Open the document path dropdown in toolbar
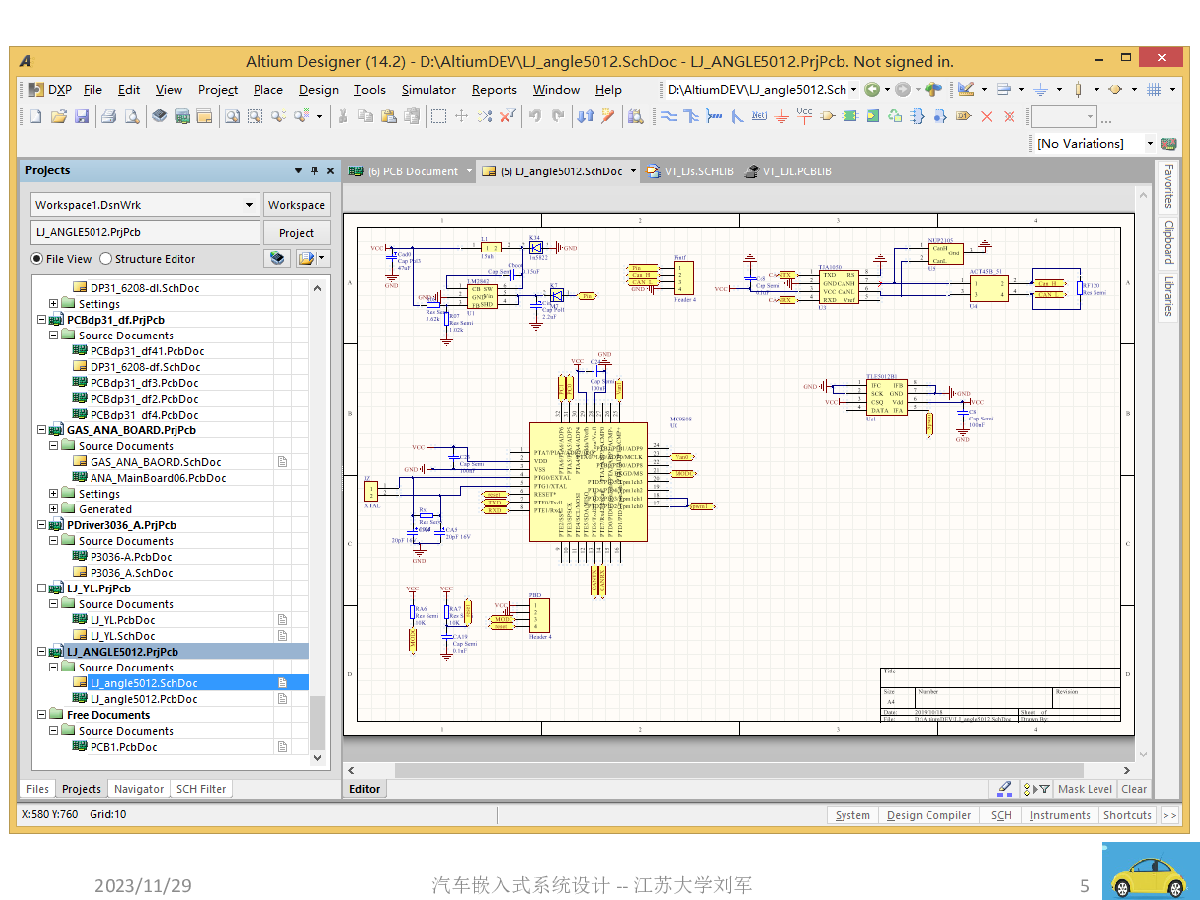The image size is (1200, 900). pyautogui.click(x=853, y=90)
